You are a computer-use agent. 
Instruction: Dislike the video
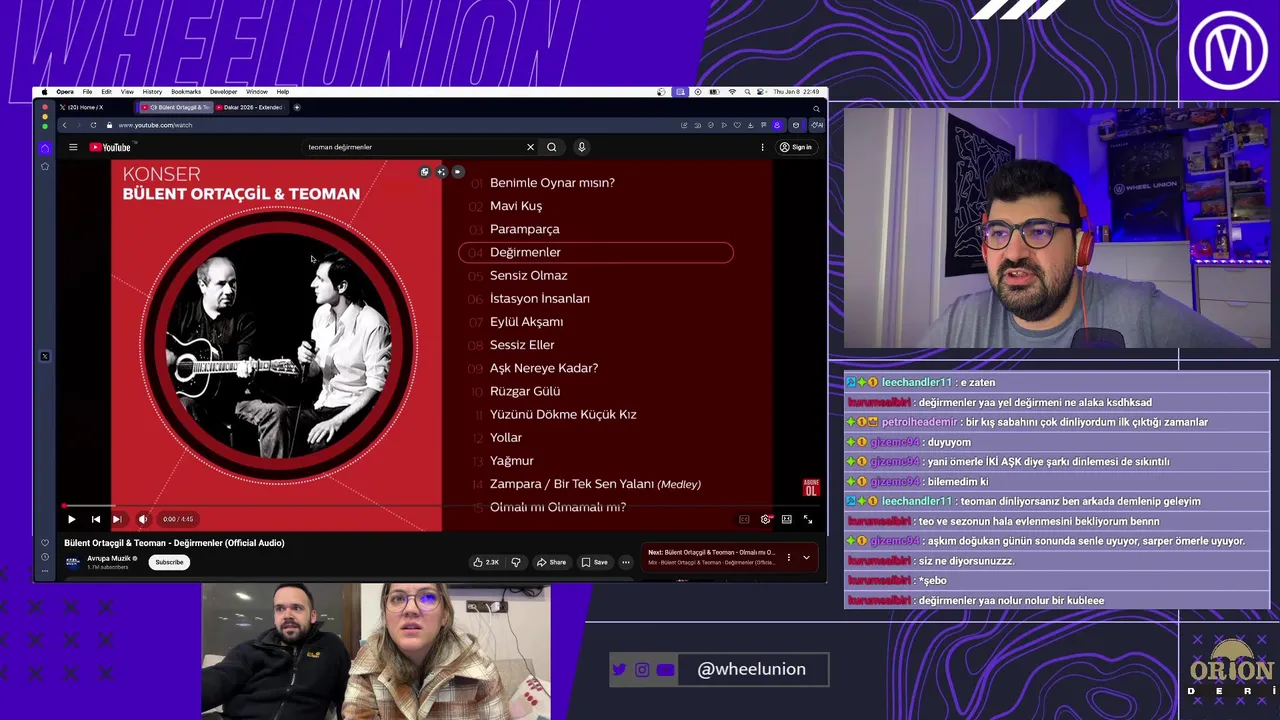(x=516, y=562)
